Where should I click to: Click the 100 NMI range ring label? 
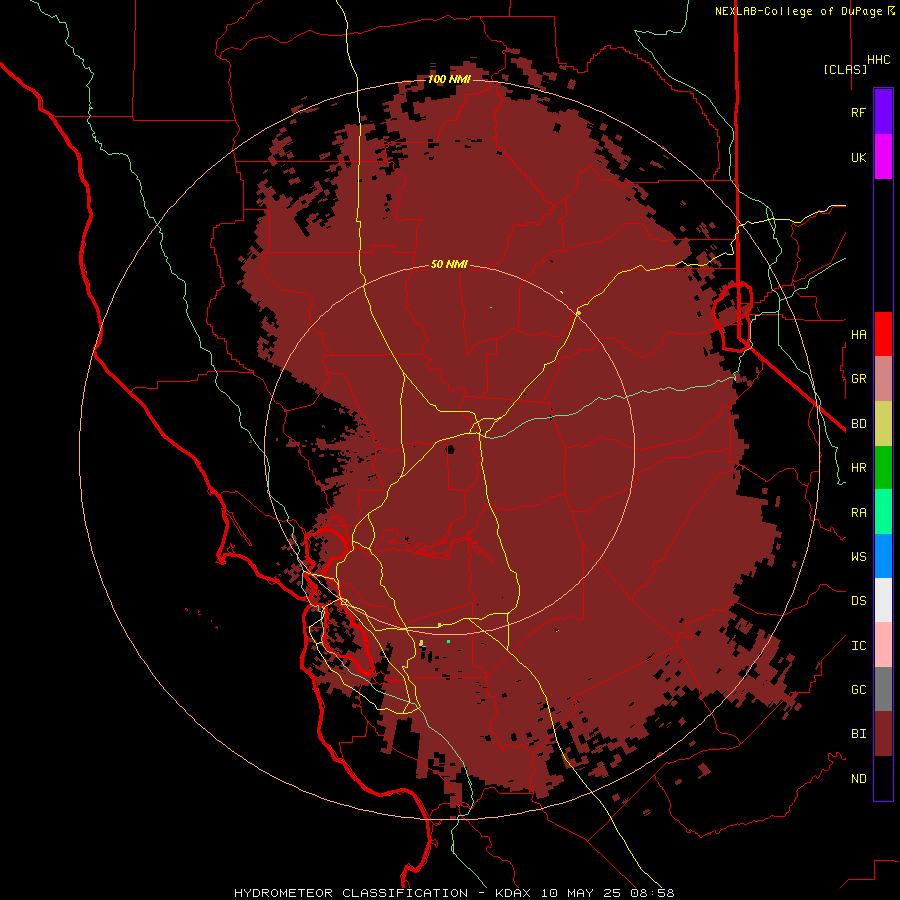tap(449, 79)
